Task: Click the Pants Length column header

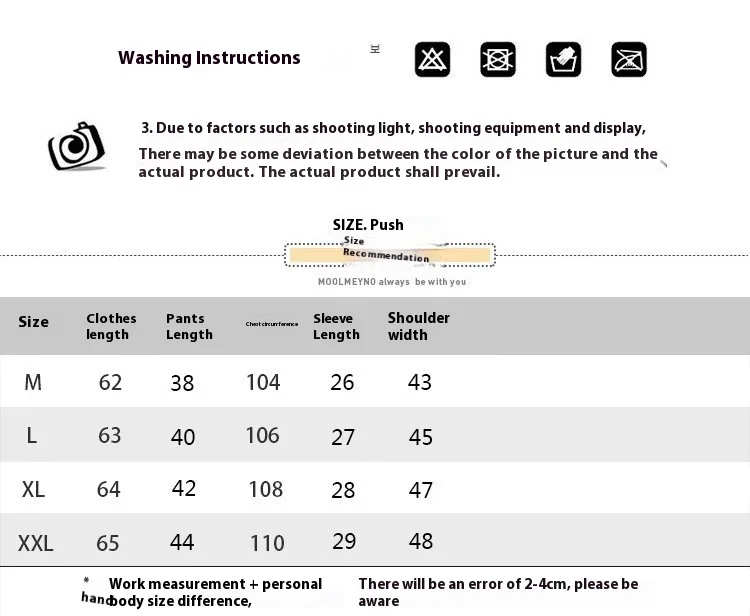Action: 189,326
